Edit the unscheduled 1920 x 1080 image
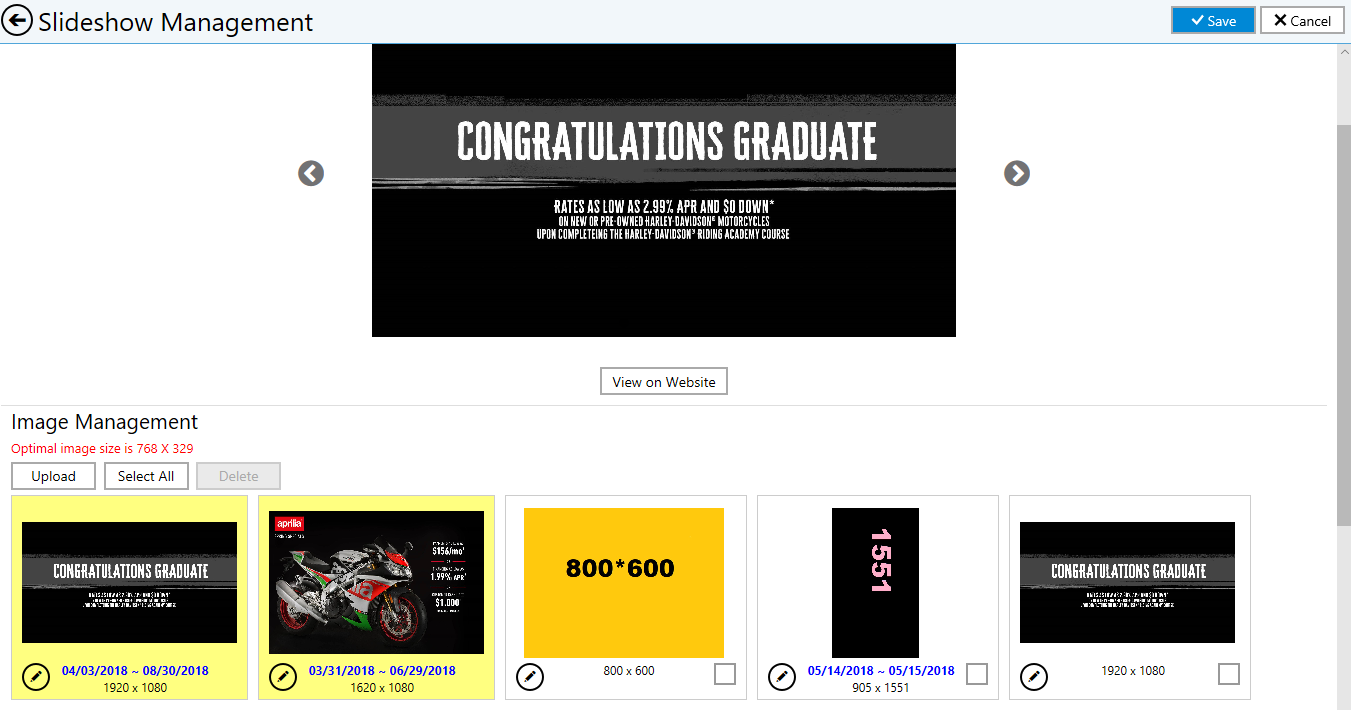The width and height of the screenshot is (1351, 710). click(x=1034, y=677)
